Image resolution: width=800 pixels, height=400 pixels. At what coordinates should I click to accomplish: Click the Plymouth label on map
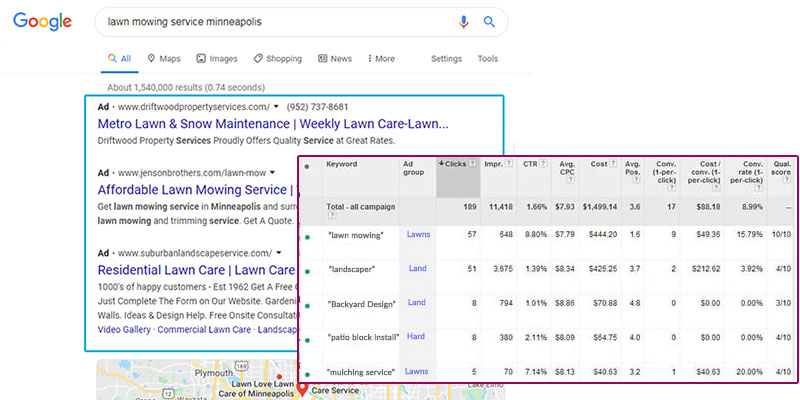click(216, 373)
